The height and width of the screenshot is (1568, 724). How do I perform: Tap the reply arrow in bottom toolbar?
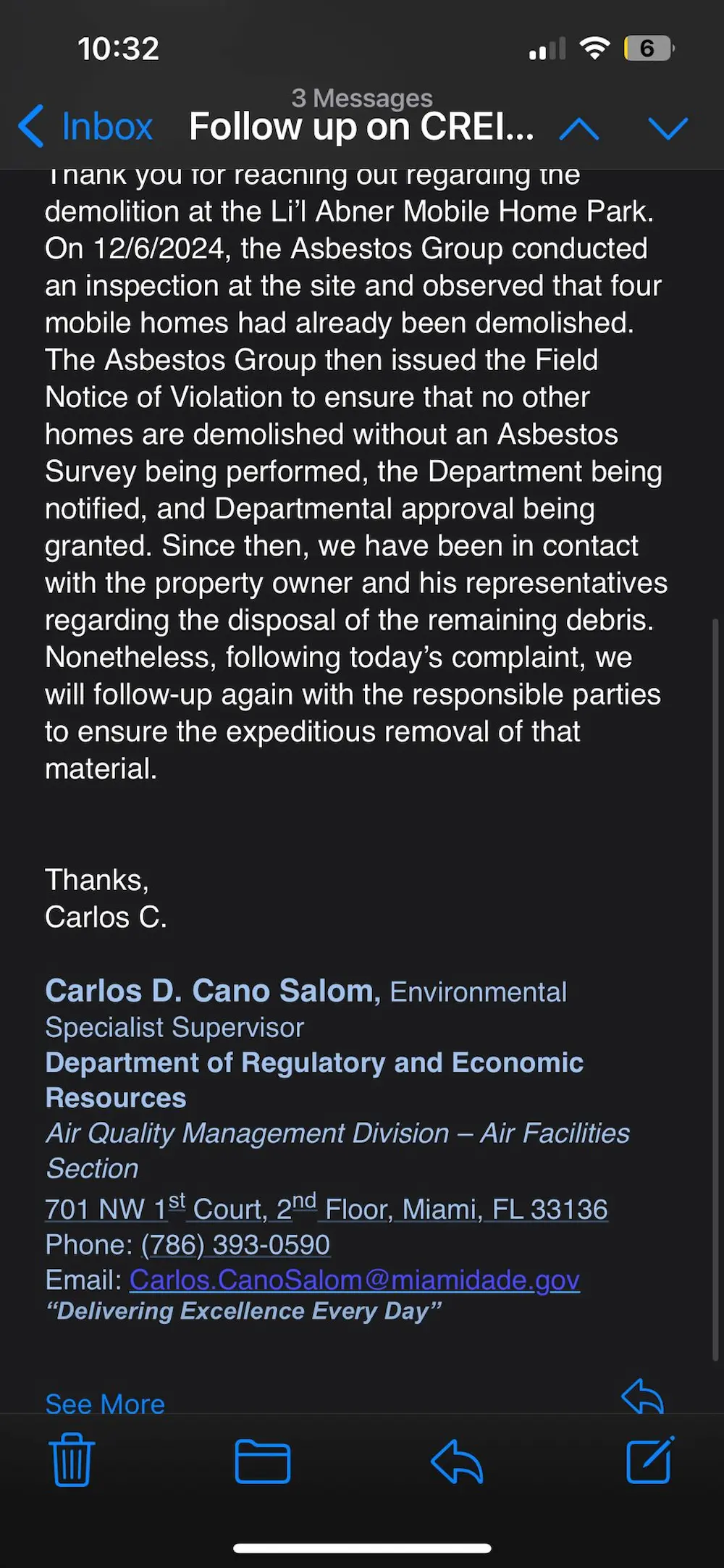(457, 1462)
